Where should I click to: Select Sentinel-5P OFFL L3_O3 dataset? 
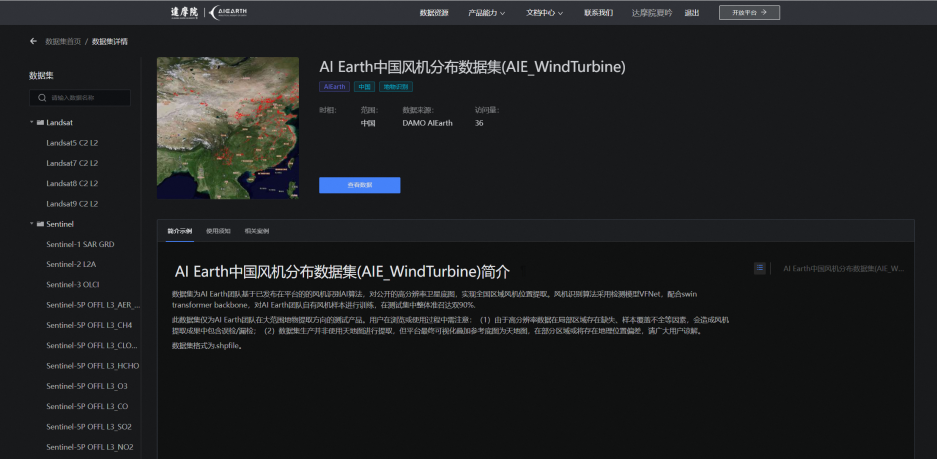pyautogui.click(x=87, y=386)
